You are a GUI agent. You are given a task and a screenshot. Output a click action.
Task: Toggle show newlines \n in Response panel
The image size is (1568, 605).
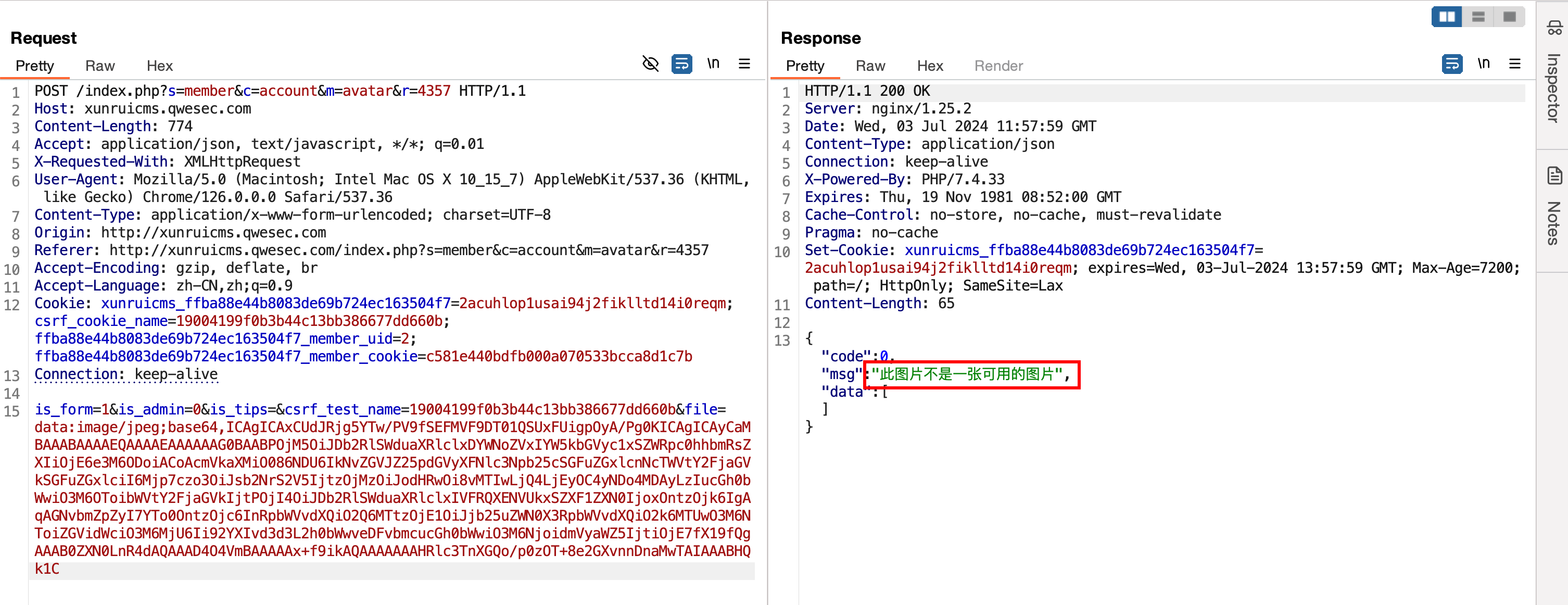(1483, 64)
